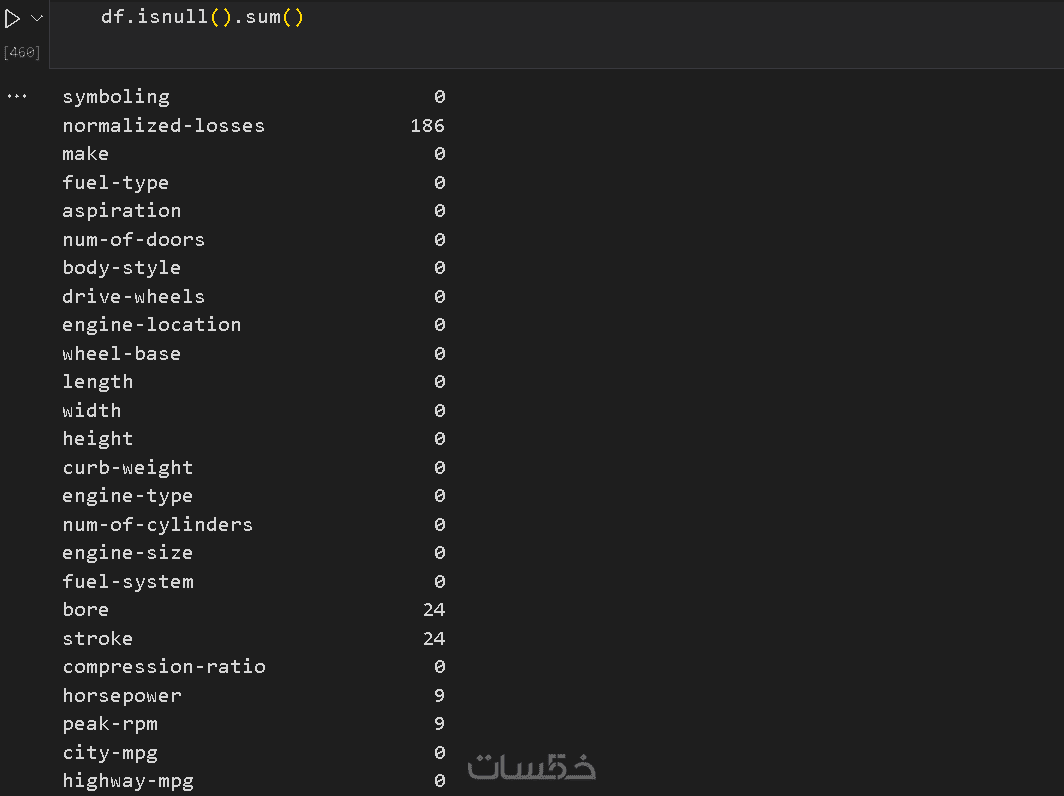Click the bore row label
1064x796 pixels.
point(85,610)
